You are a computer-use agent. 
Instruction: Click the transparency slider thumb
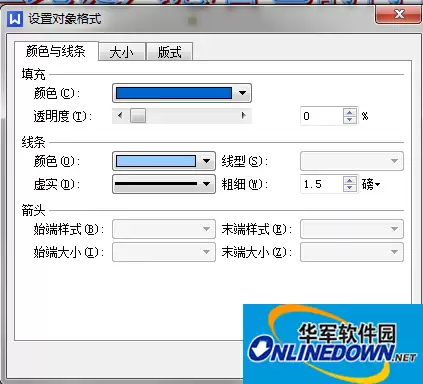(x=138, y=116)
